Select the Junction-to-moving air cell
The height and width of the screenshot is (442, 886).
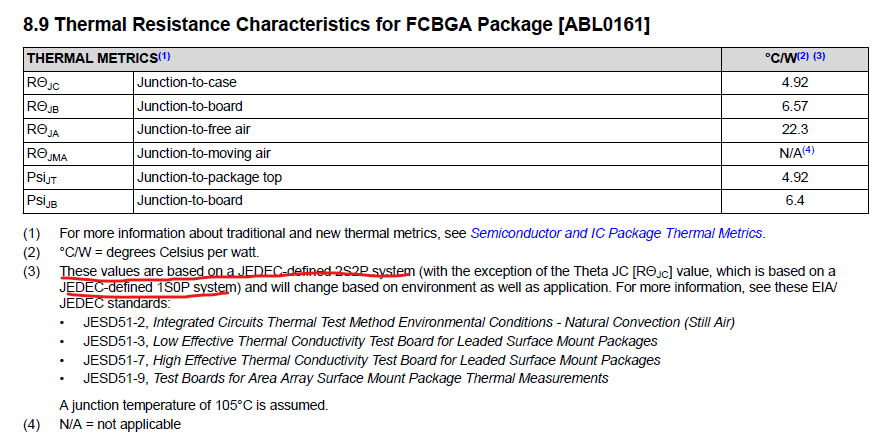(x=427, y=154)
